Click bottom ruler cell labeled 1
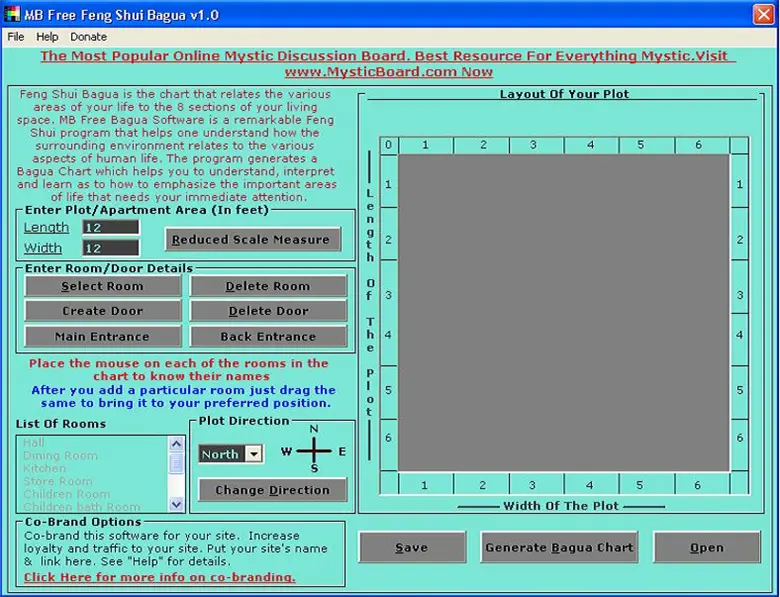 click(424, 485)
